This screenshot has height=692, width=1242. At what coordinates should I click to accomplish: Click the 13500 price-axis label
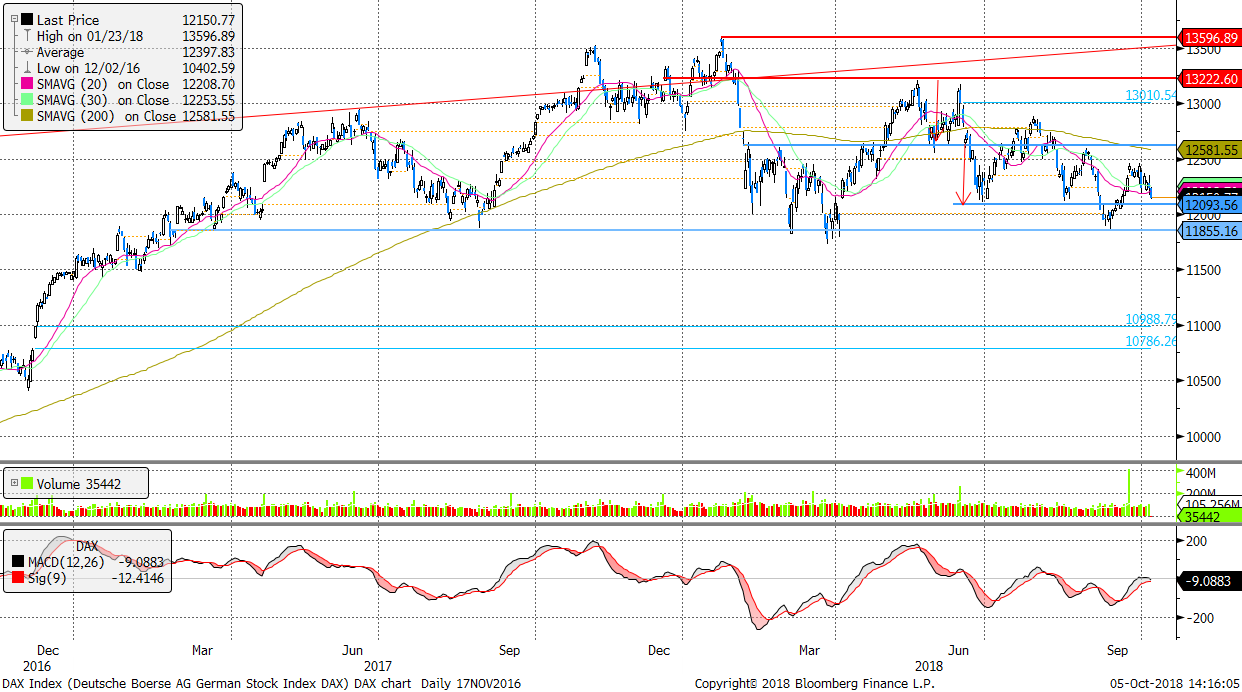[1205, 49]
